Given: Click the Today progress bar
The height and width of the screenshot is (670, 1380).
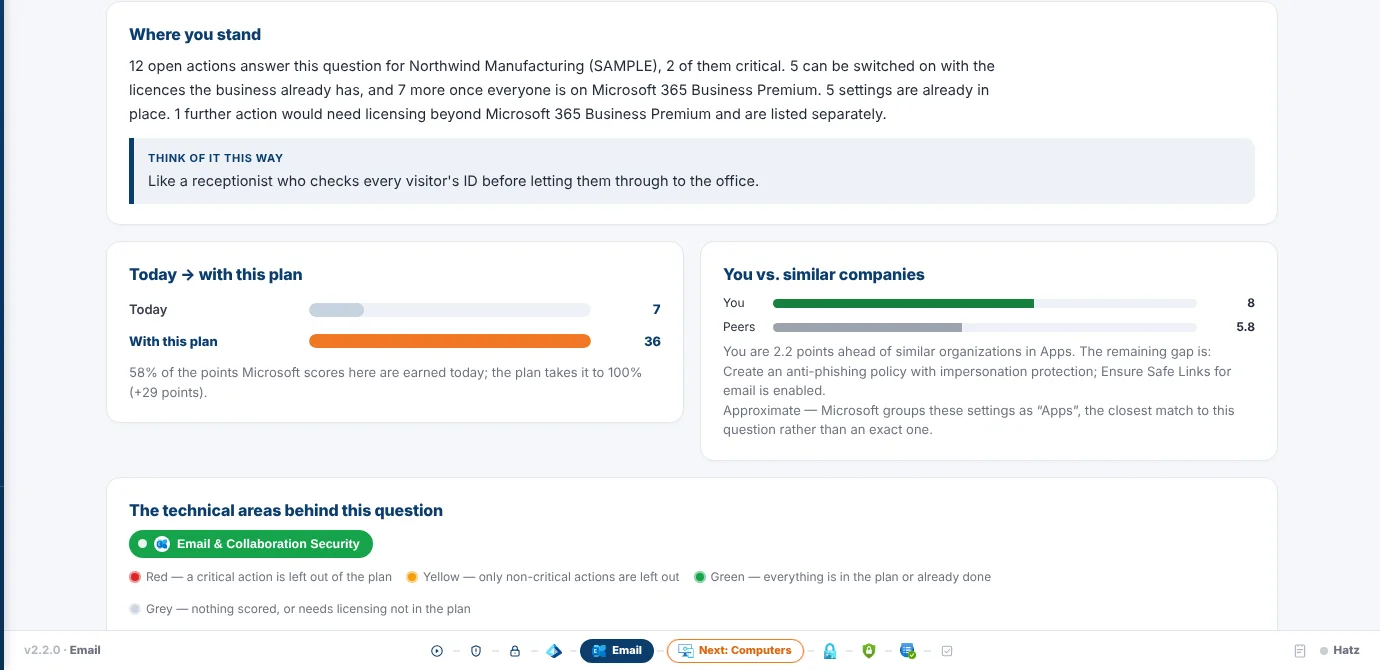Looking at the screenshot, I should [x=450, y=310].
